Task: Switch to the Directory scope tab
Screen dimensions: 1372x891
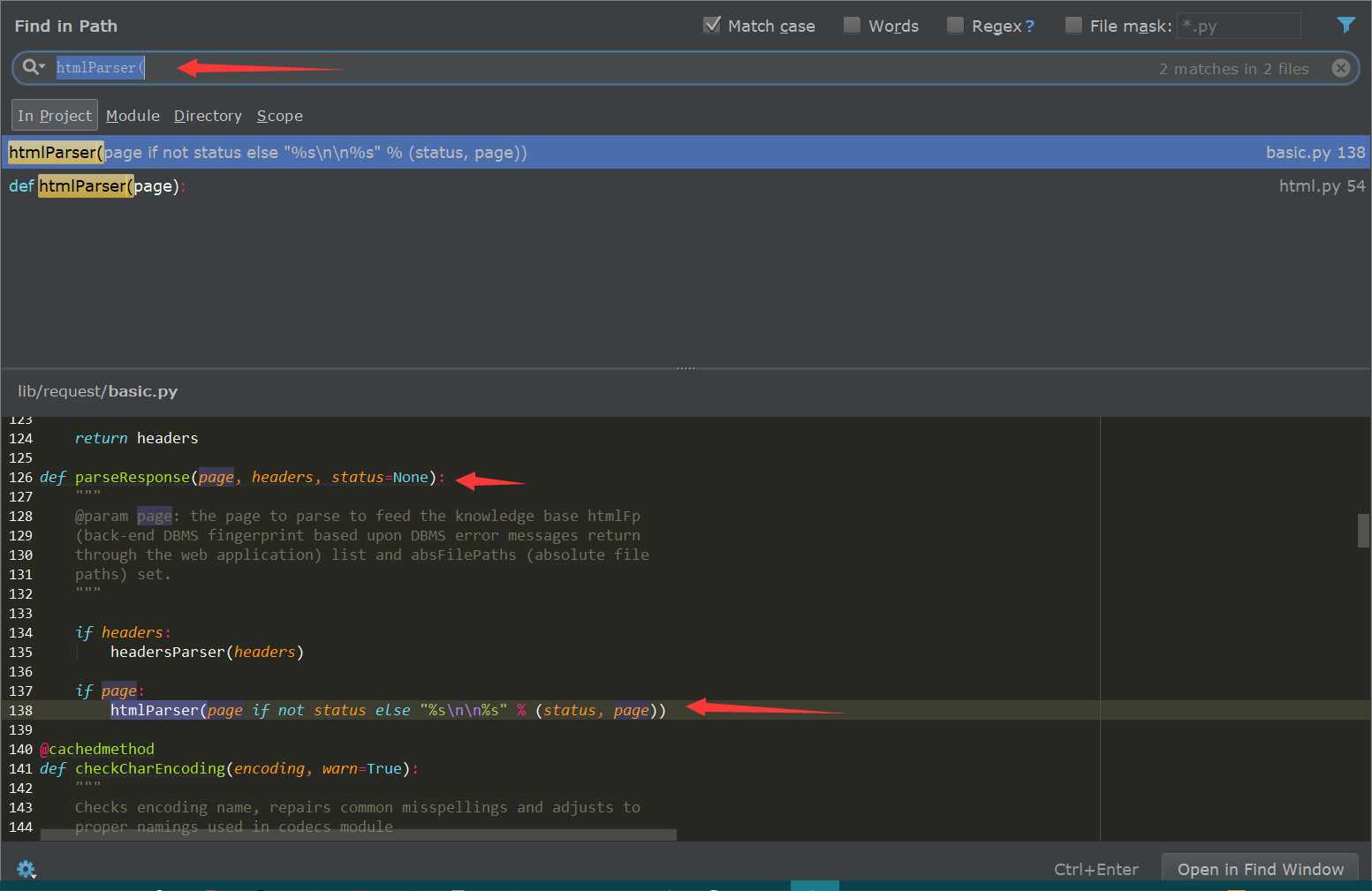Action: [208, 116]
